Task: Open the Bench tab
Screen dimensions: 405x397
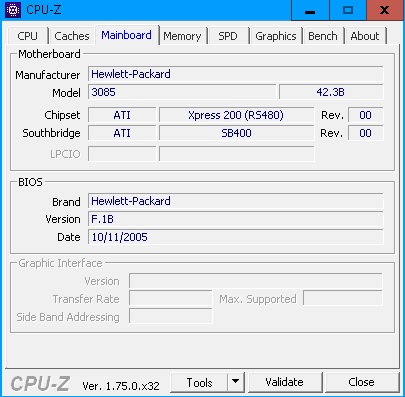Action: [x=323, y=36]
